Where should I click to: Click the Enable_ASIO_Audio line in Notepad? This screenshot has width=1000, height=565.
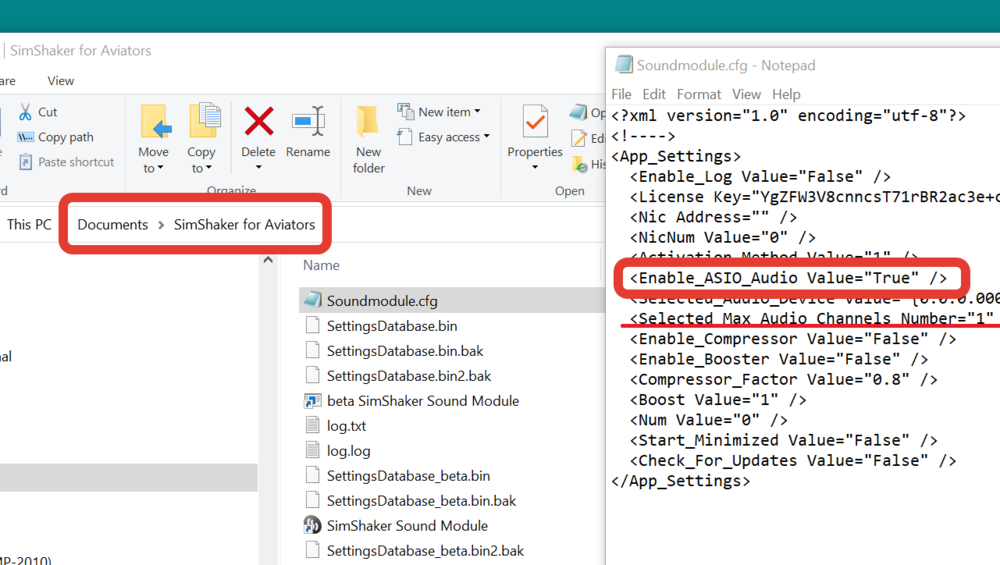(x=788, y=278)
